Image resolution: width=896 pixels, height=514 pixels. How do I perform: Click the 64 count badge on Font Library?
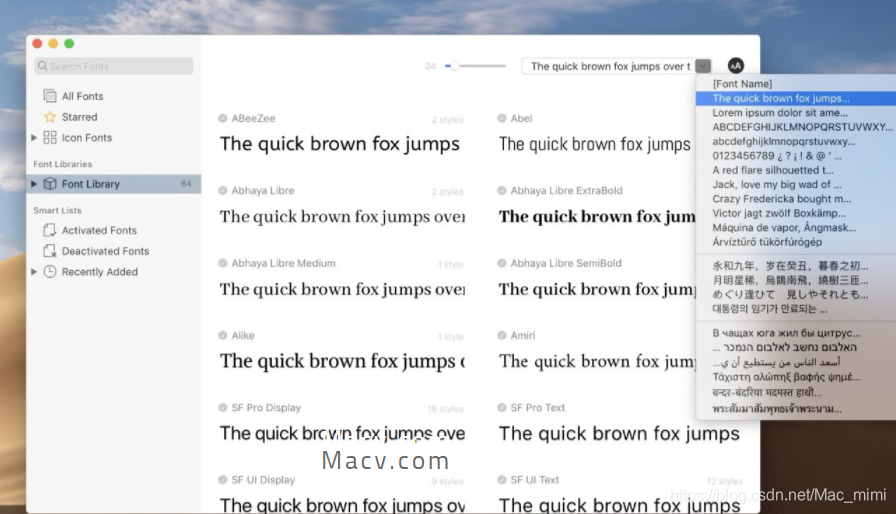tap(186, 184)
